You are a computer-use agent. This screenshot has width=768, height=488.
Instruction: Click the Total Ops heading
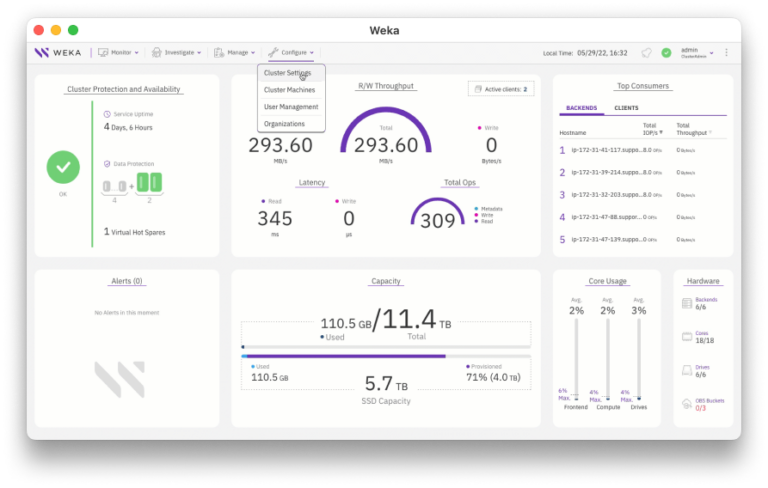pos(459,182)
